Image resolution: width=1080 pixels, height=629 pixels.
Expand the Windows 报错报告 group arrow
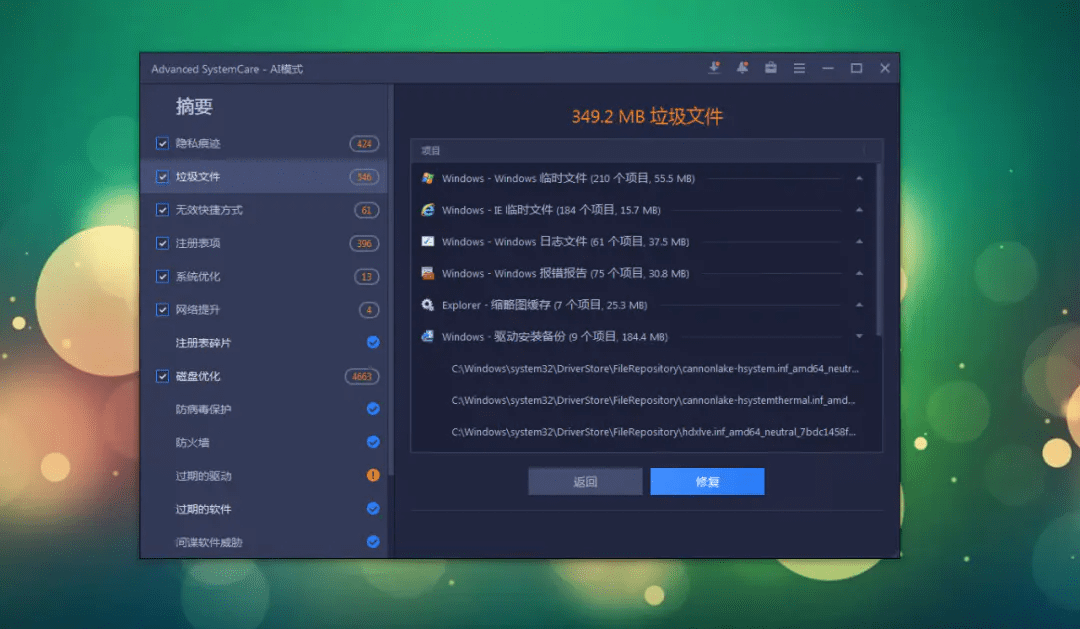(x=859, y=273)
